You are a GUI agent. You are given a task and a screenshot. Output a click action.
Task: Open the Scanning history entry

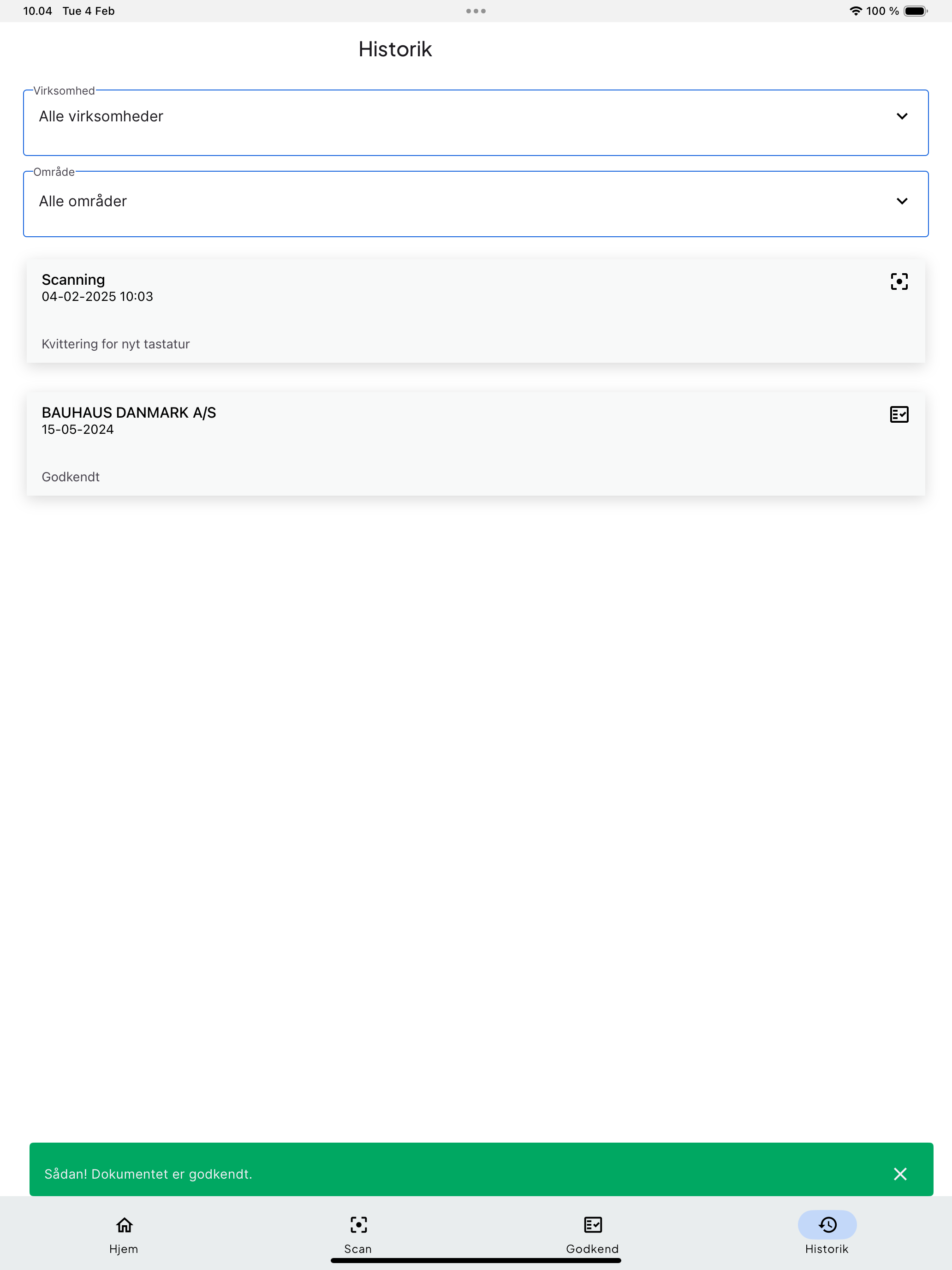coord(476,311)
